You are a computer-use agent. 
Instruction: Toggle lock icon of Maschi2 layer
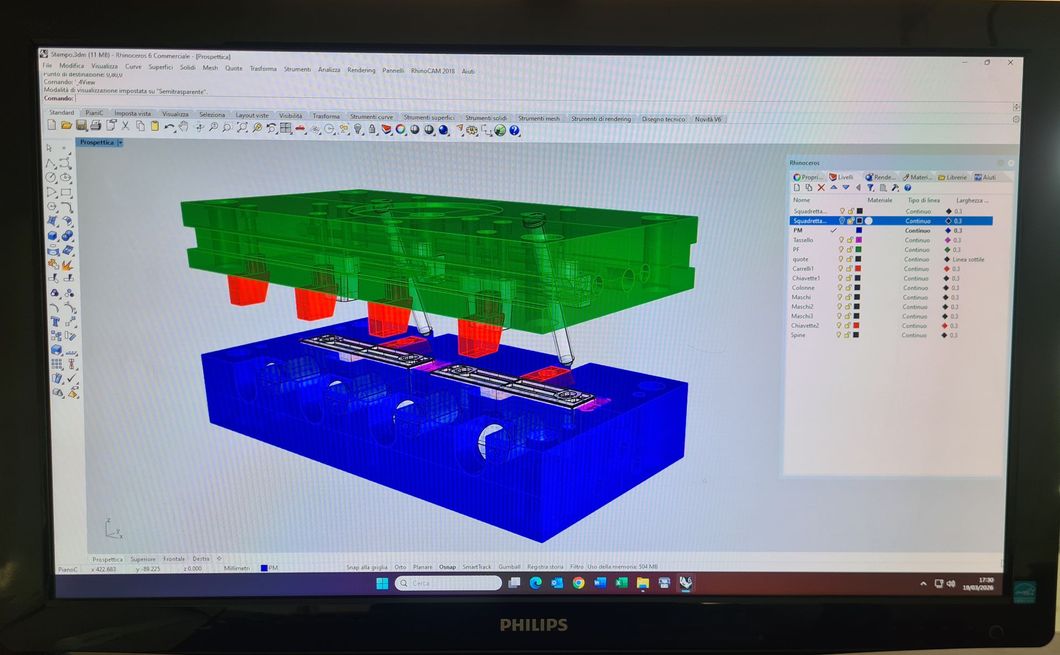tap(849, 306)
